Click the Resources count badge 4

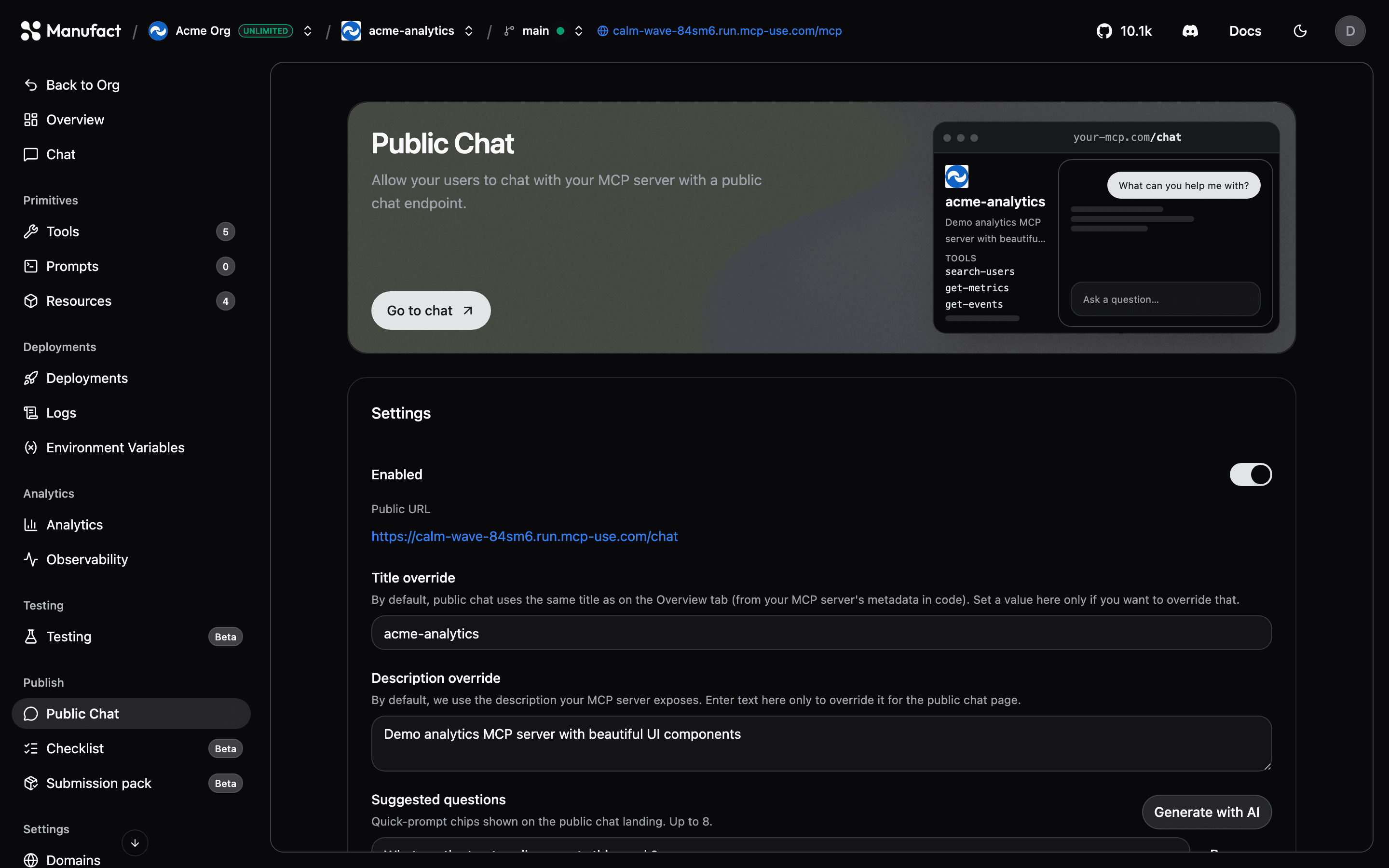pos(226,301)
